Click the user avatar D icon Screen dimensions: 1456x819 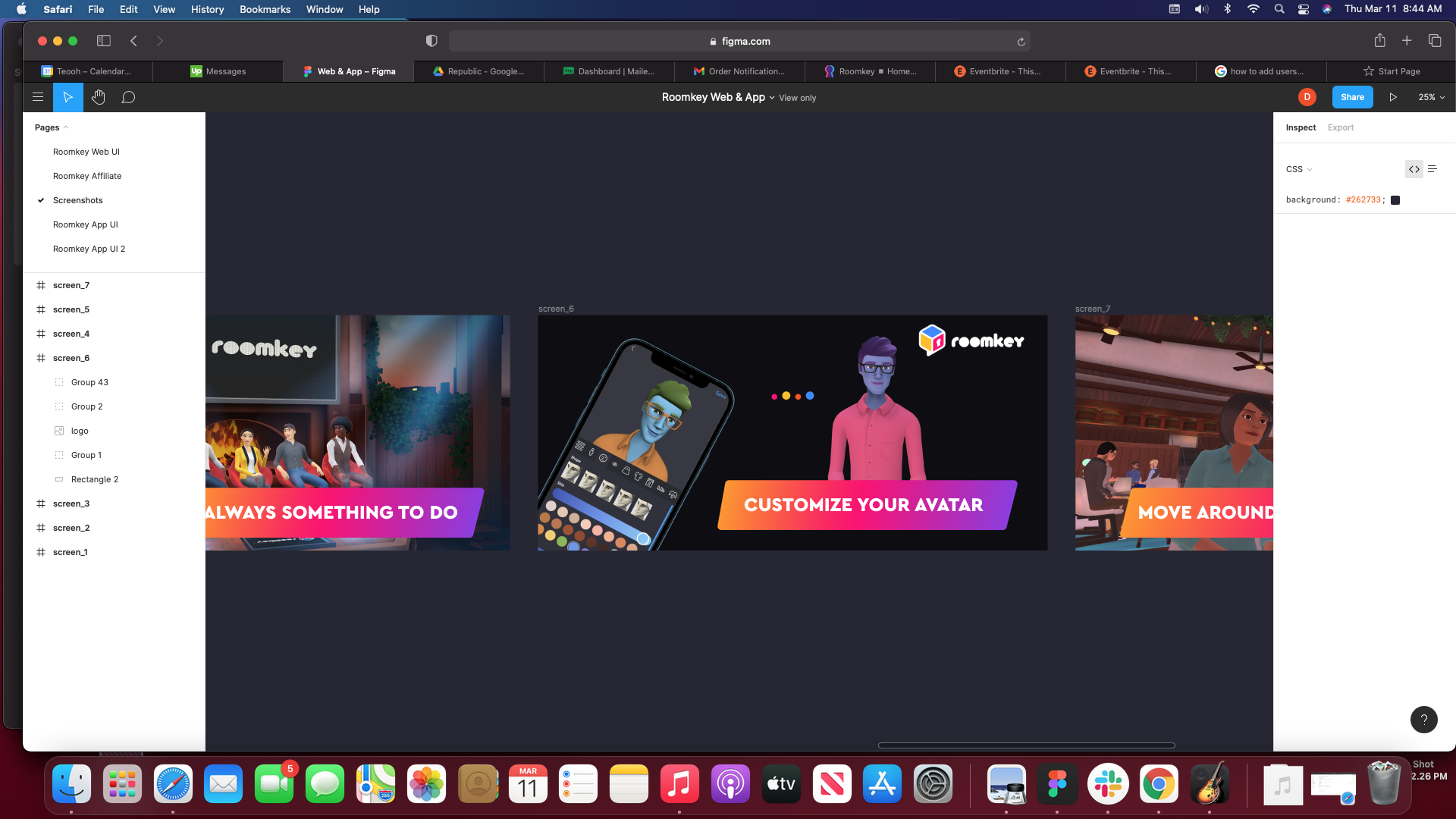[1307, 97]
